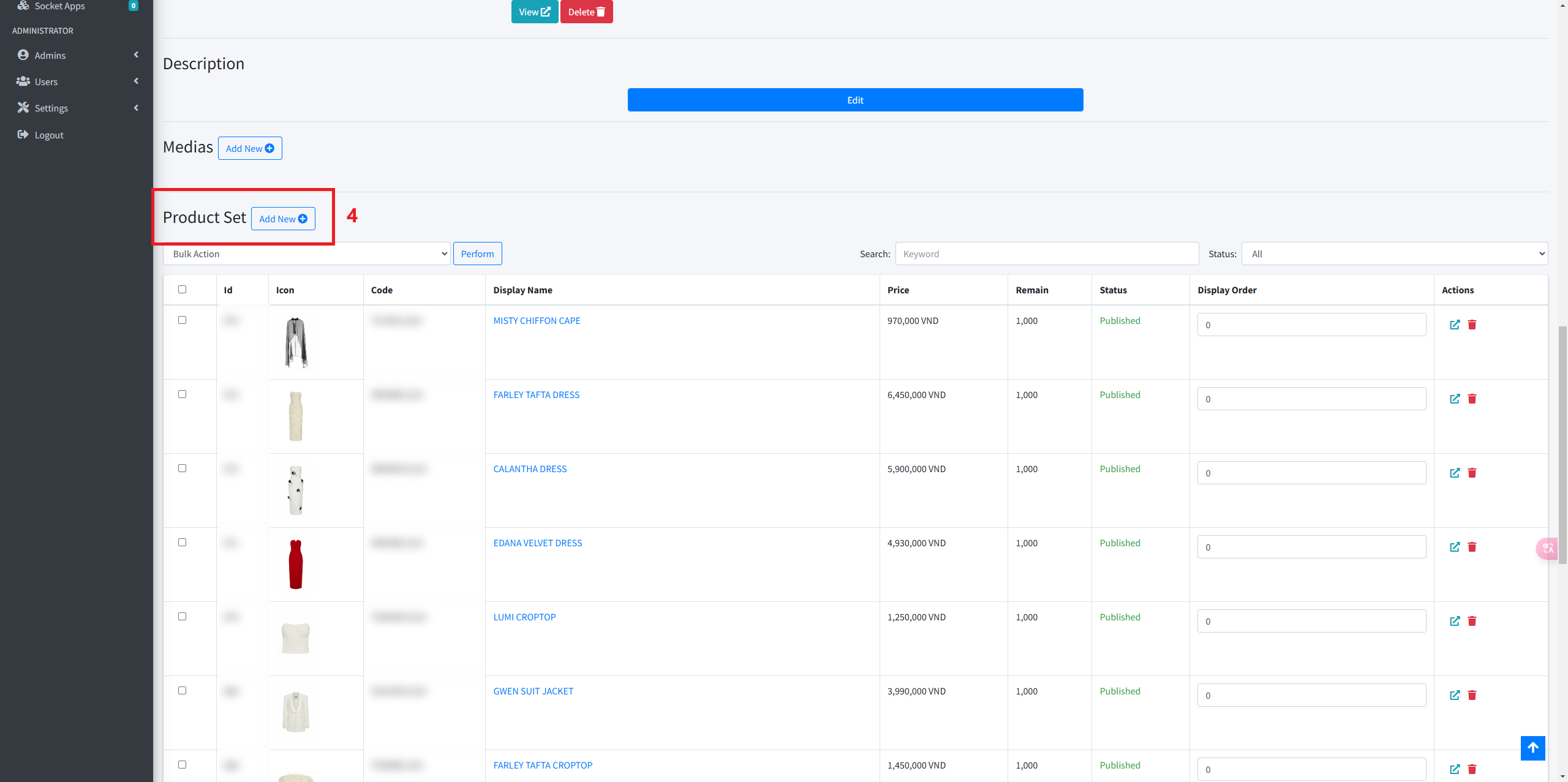Viewport: 1568px width, 782px height.
Task: Open the FARLEY TAFTA DRESS link
Action: [x=537, y=395]
